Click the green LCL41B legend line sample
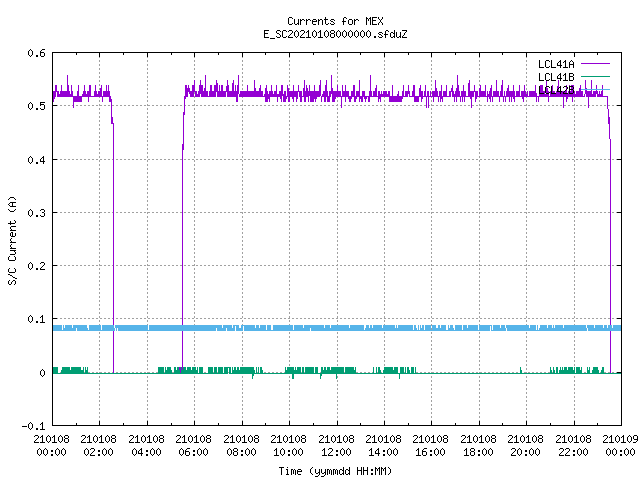Viewport: 640px width, 480px height. (595, 76)
